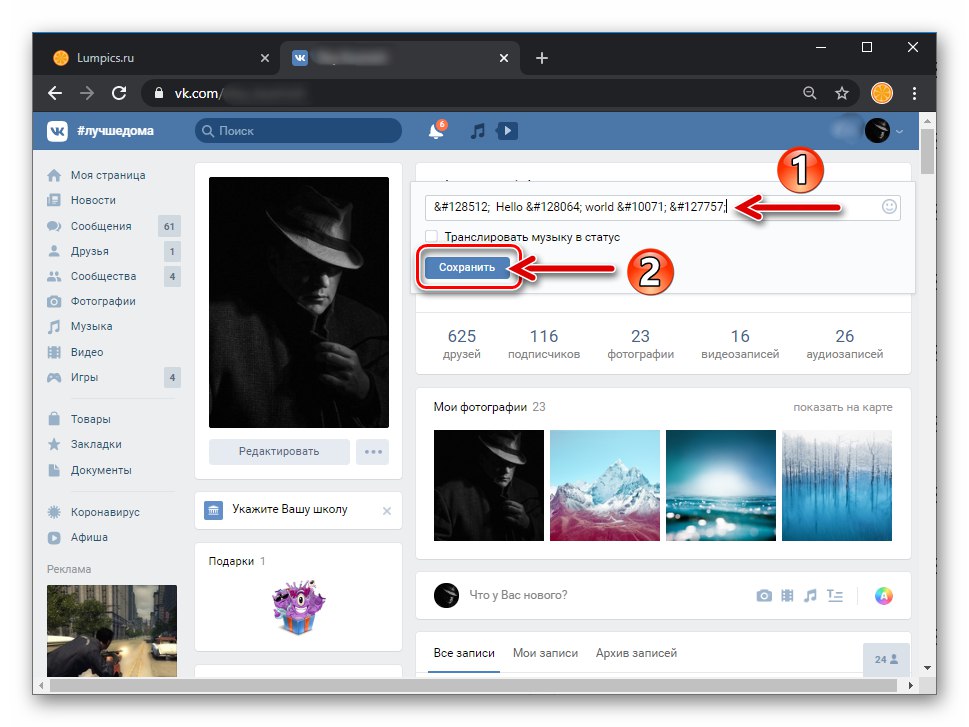Click the site lock icon in address bar
Image resolution: width=969 pixels, height=727 pixels.
coord(159,93)
